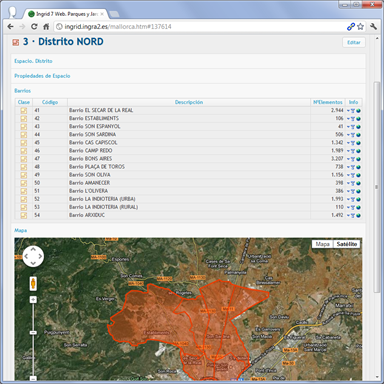Click the Editar button
The width and height of the screenshot is (384, 384).
coord(354,42)
